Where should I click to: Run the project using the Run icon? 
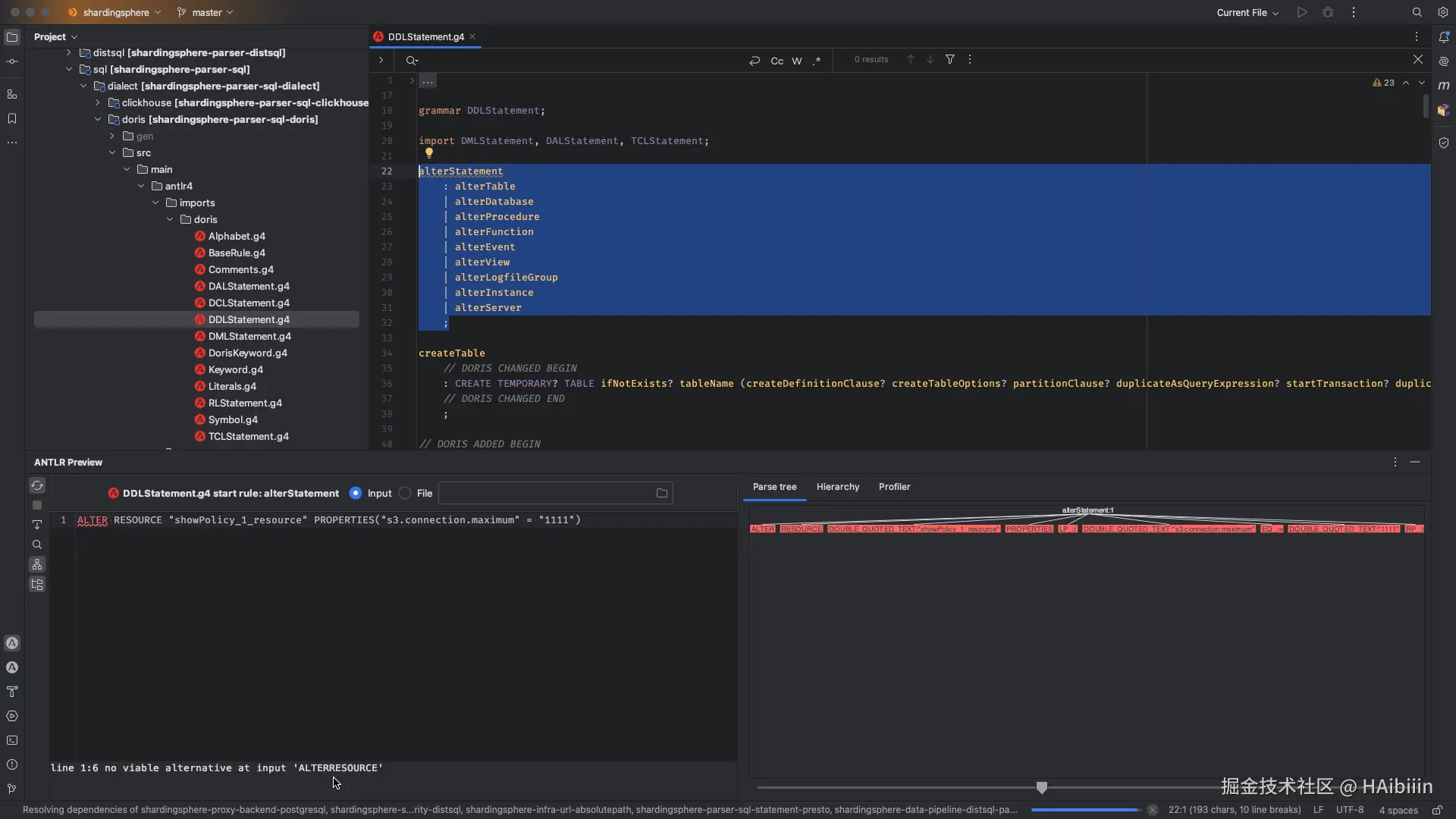click(x=1302, y=12)
